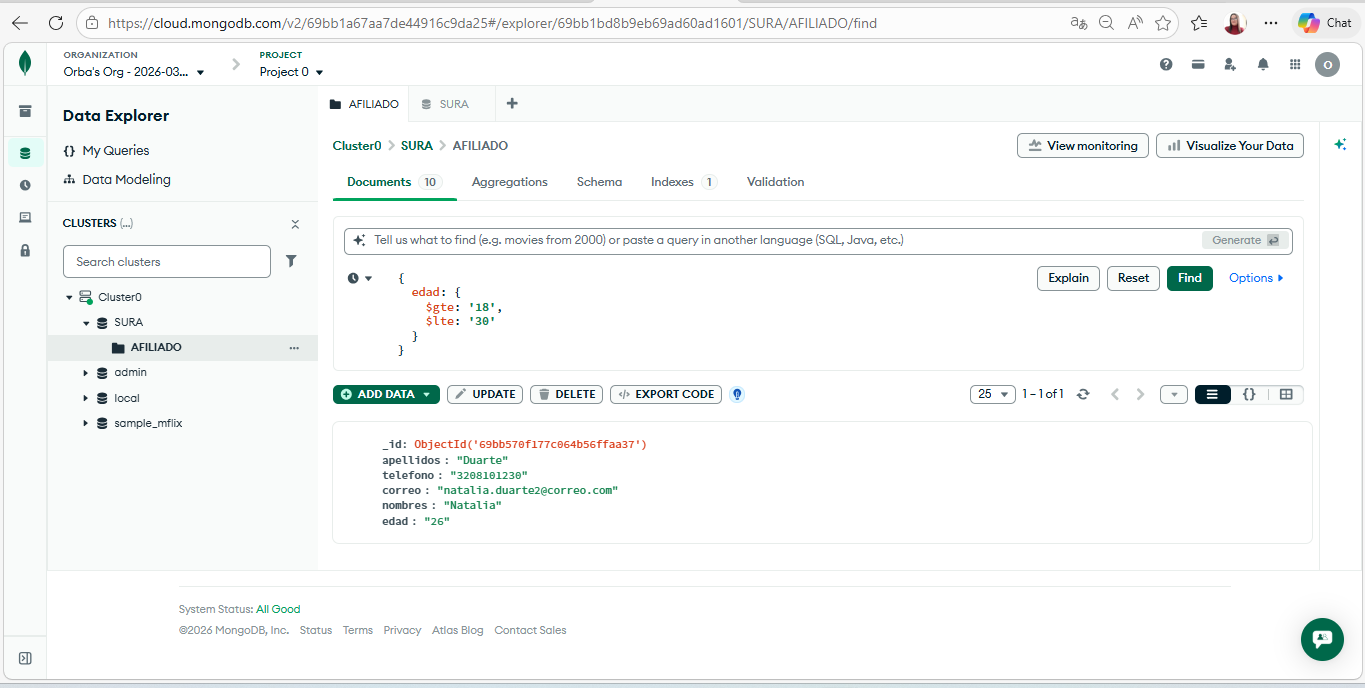Refresh the documents result list

1083,394
